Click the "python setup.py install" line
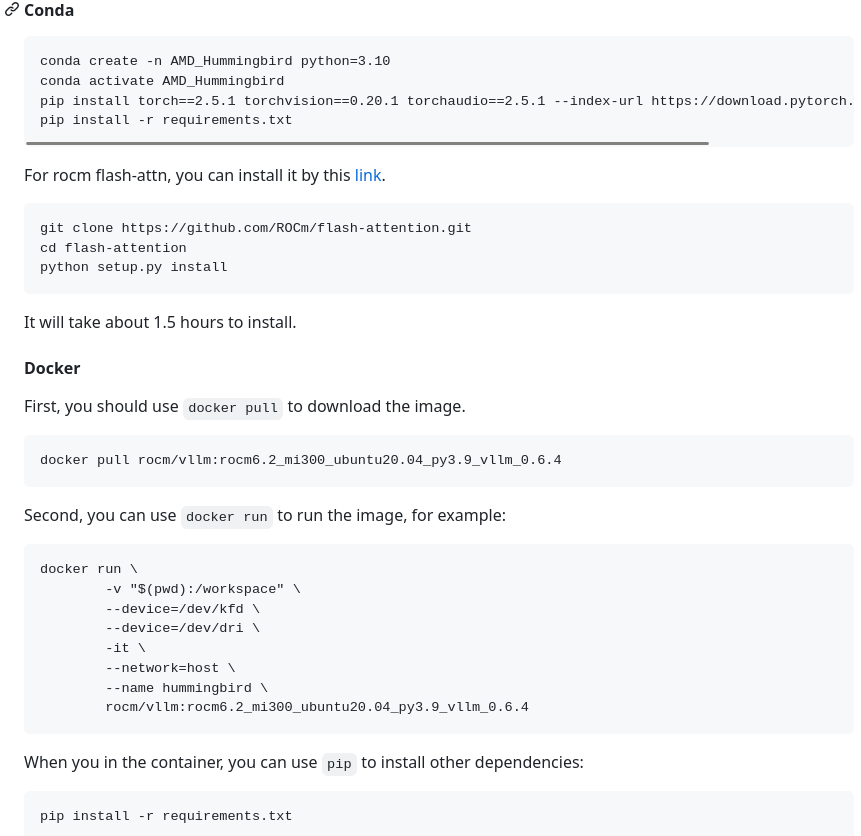The height and width of the screenshot is (836, 861). (134, 267)
